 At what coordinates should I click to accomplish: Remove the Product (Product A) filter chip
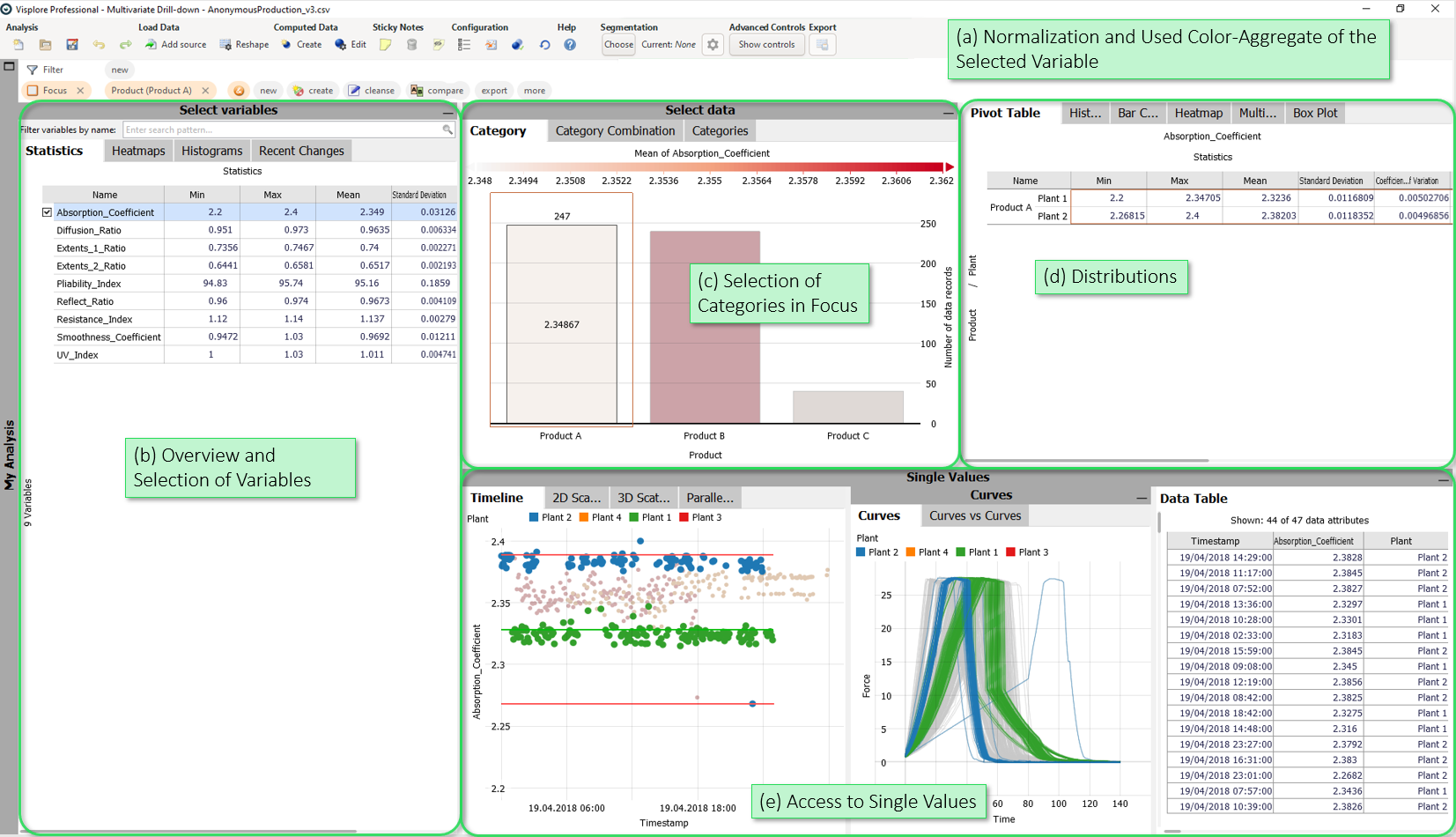pos(205,91)
